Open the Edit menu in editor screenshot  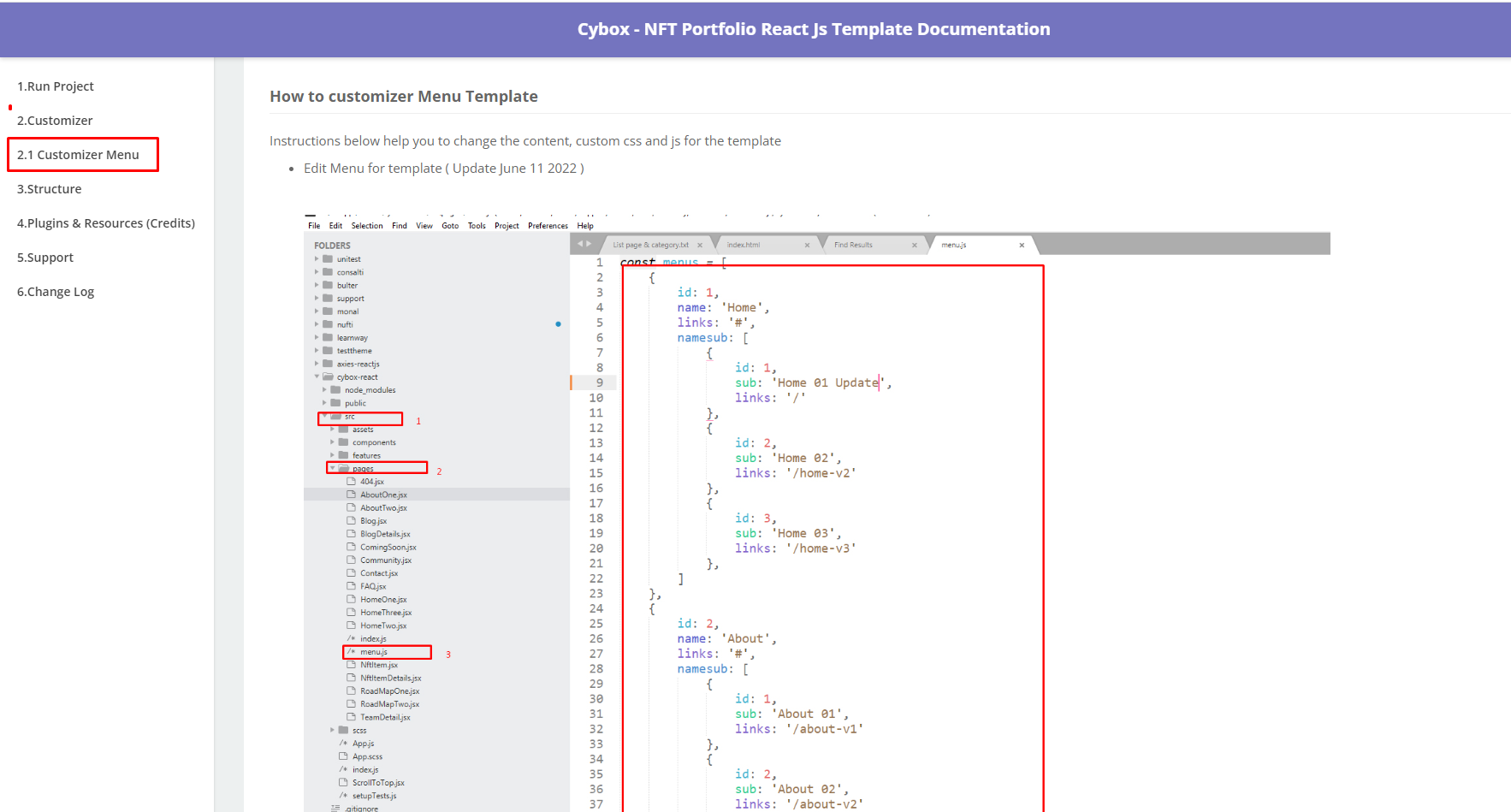click(335, 226)
